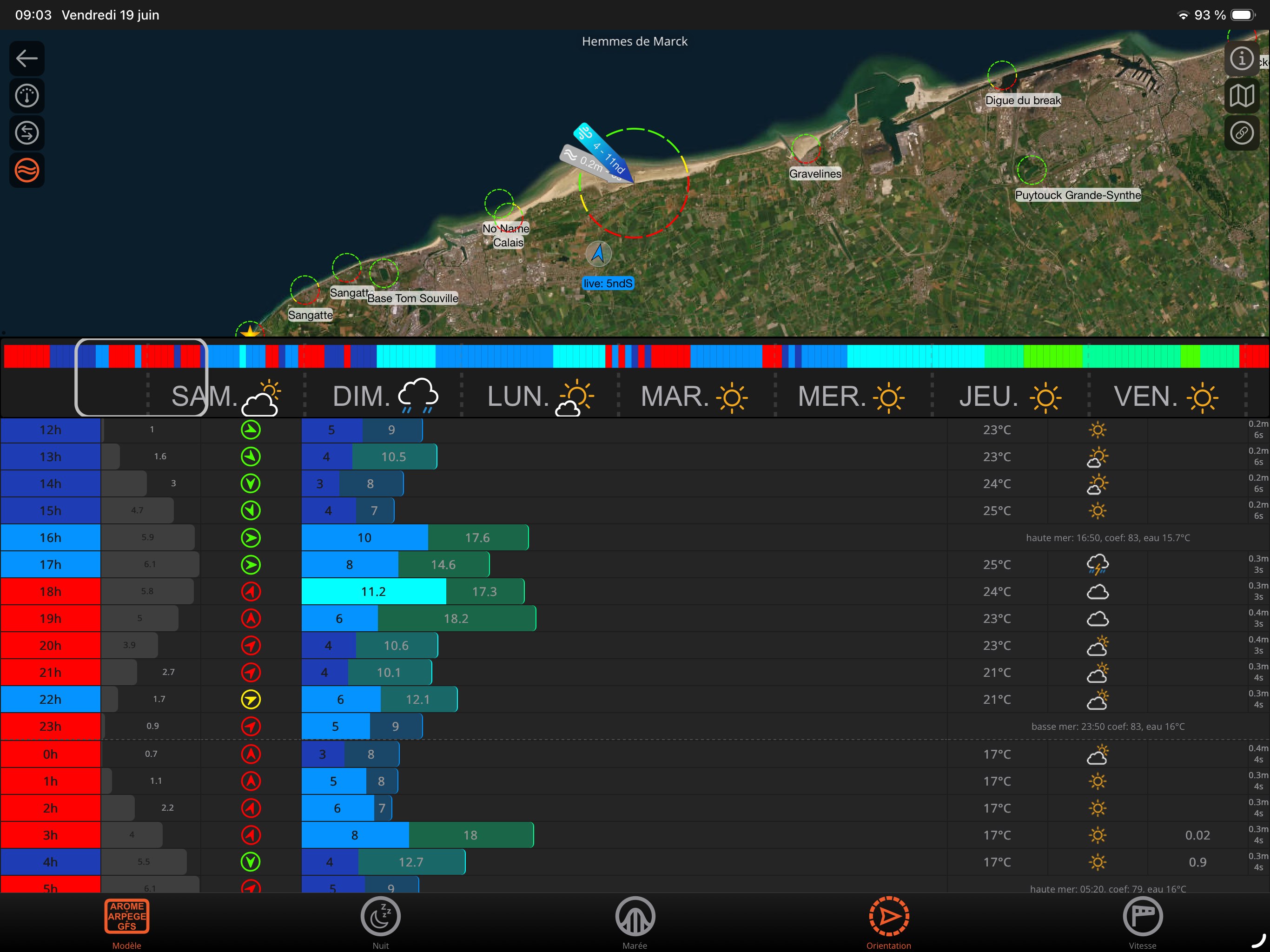Tap the back arrow button

point(26,58)
